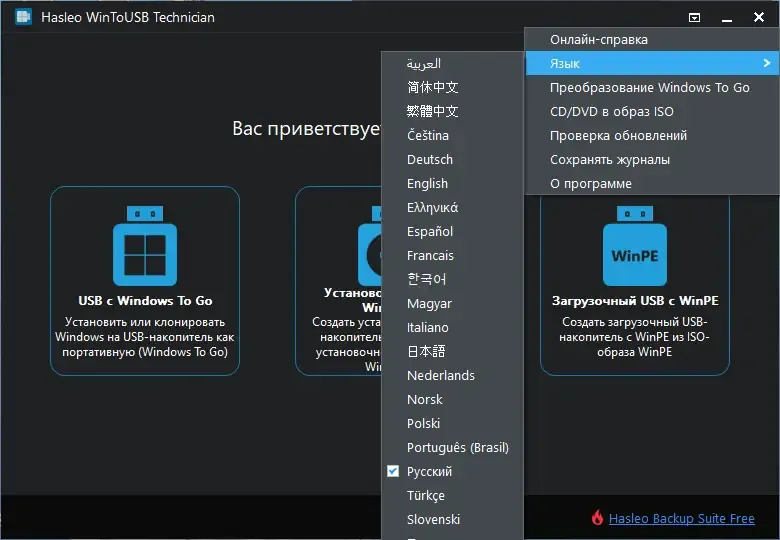The width and height of the screenshot is (780, 540).
Task: Click the Hasleo WinToUSB app logo icon
Action: tap(23, 17)
